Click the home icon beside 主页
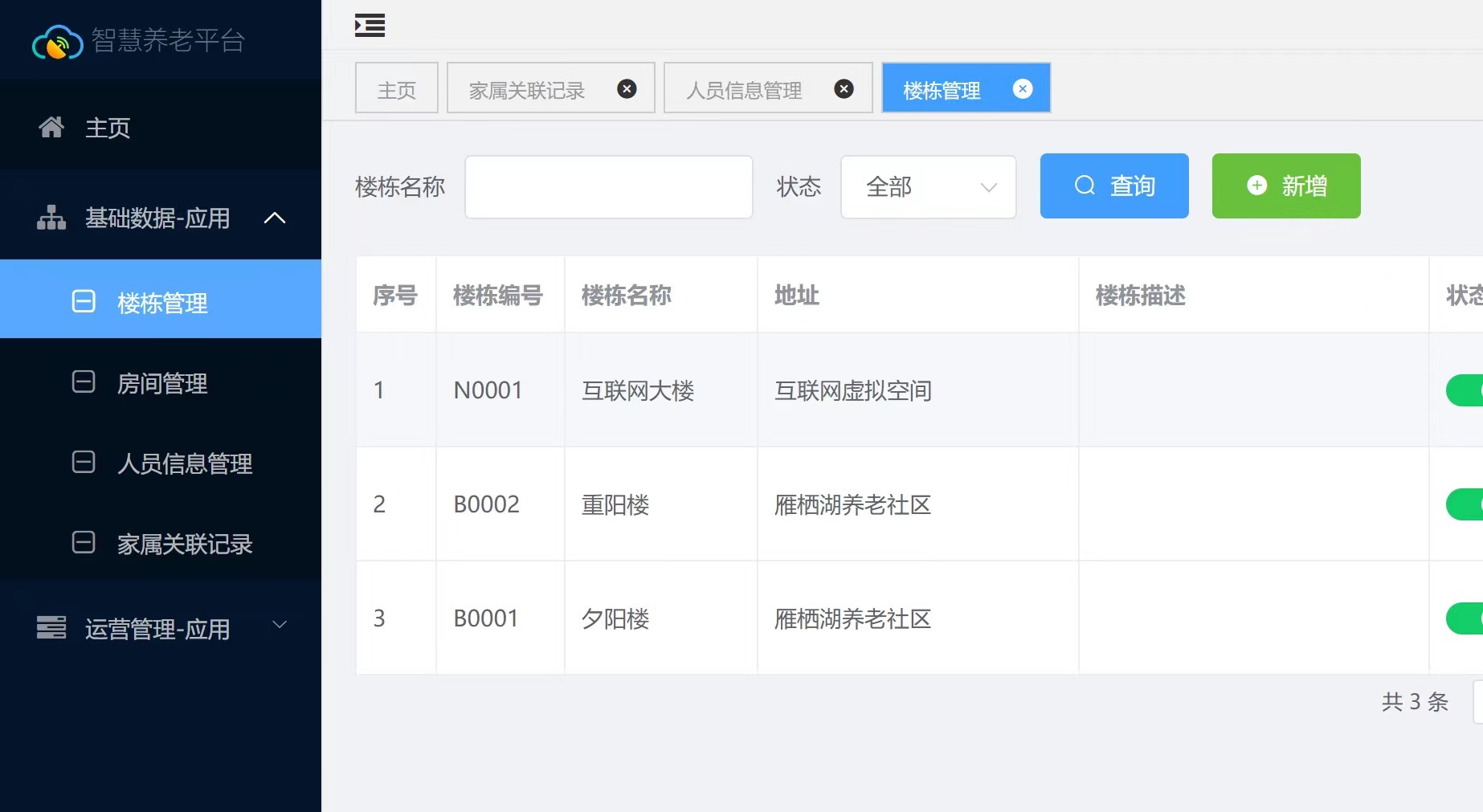 51,127
